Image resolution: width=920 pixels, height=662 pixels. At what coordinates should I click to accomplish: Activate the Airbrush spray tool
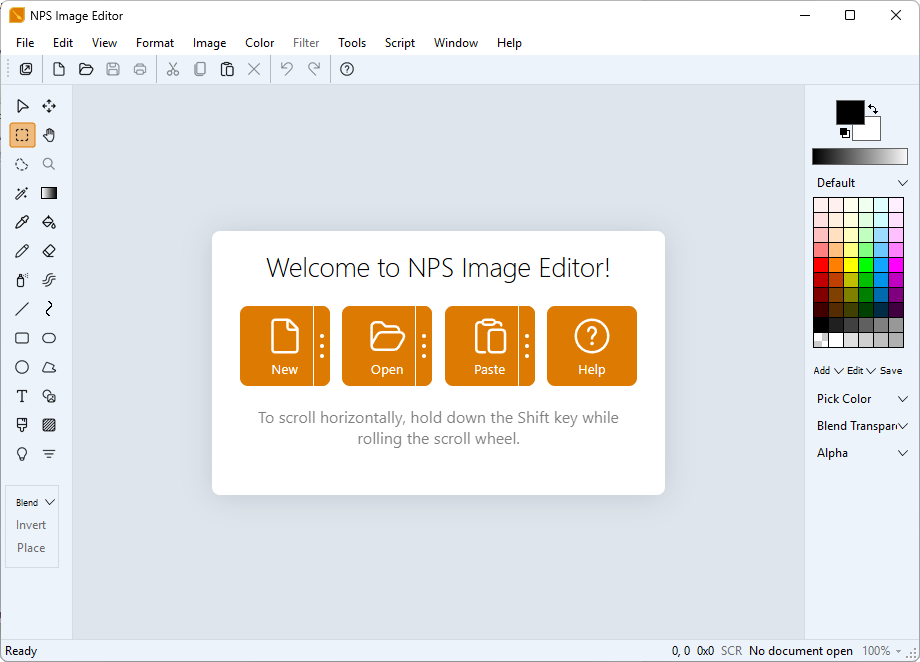click(x=22, y=280)
